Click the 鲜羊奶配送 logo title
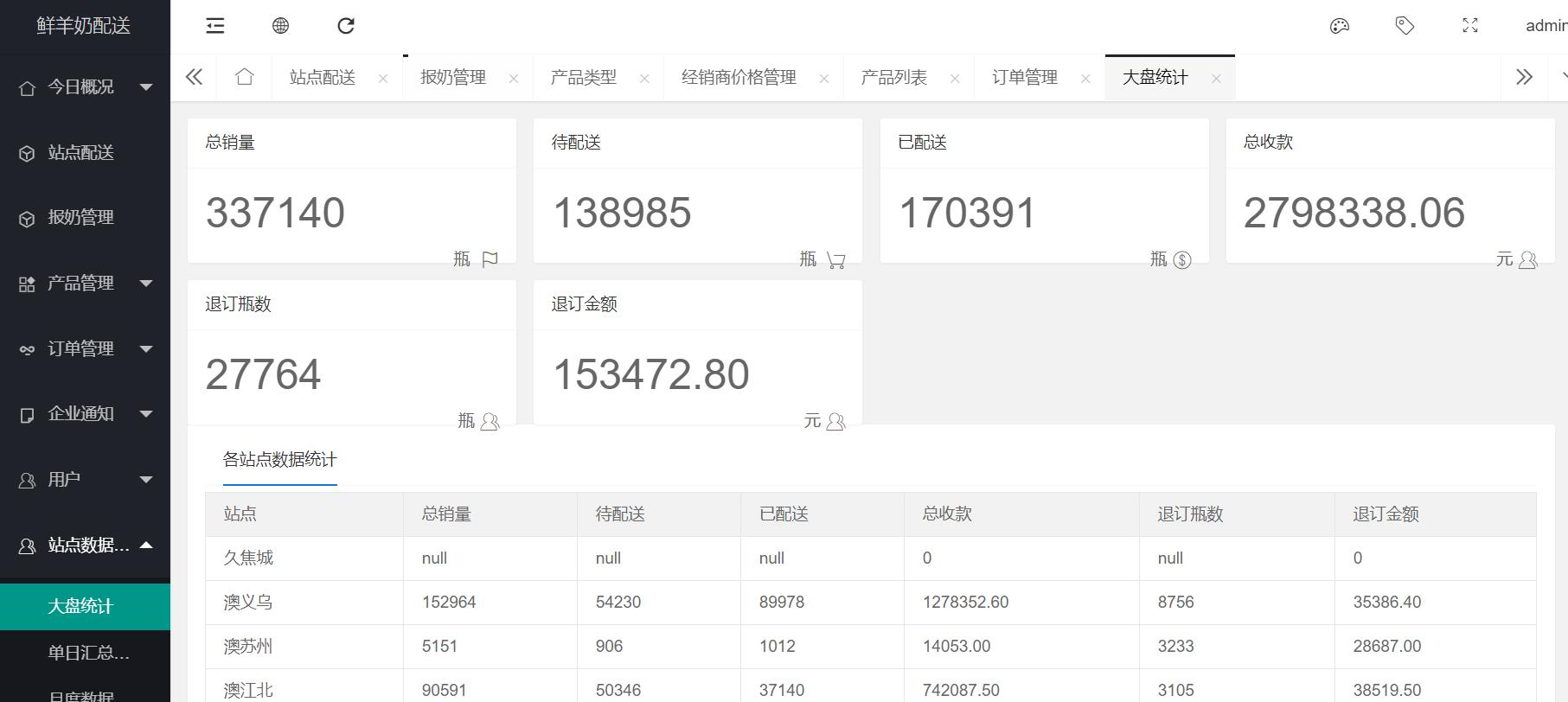The width and height of the screenshot is (1568, 702). pyautogui.click(x=84, y=26)
